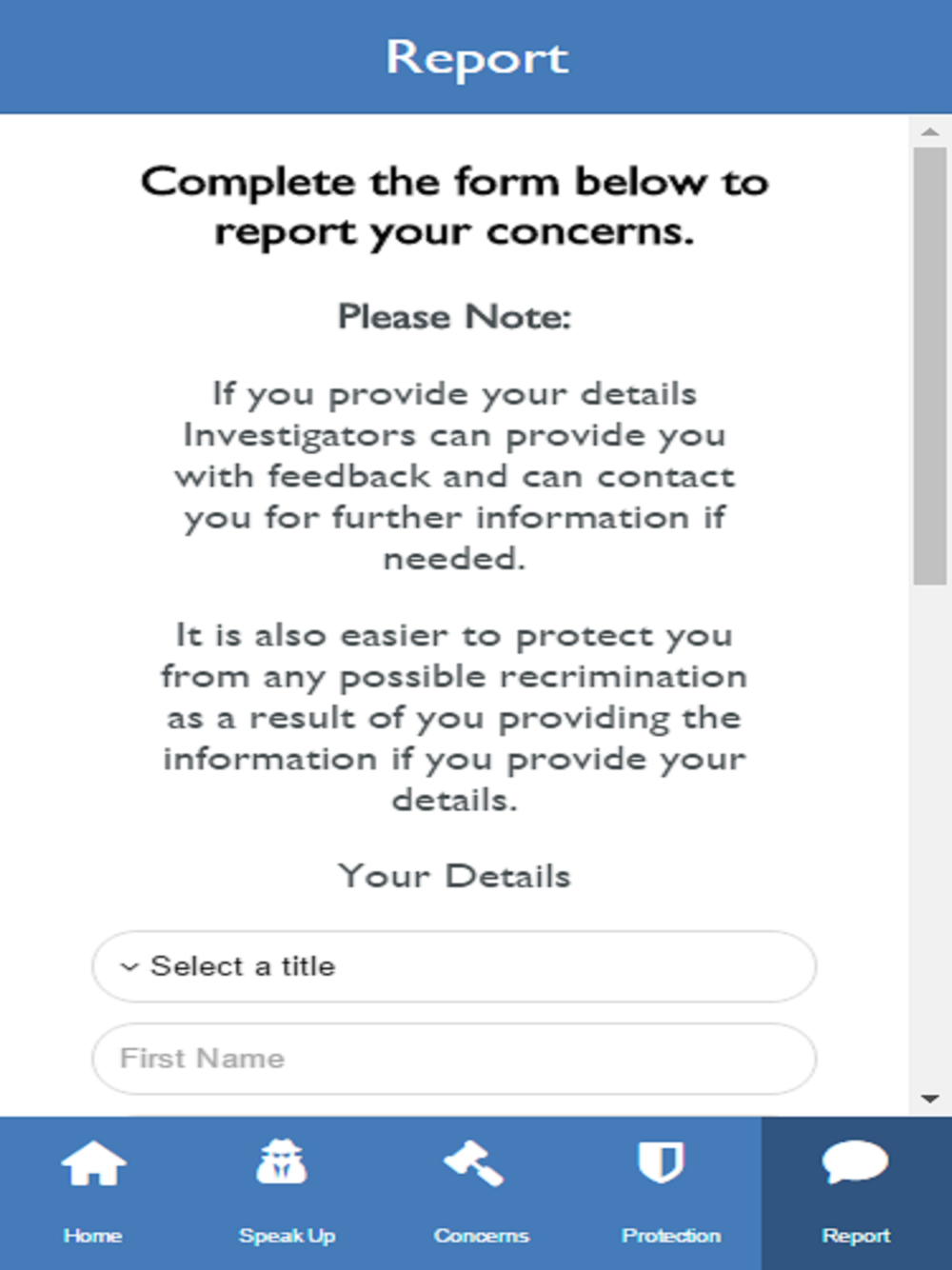Select the Report tab label

tap(856, 1236)
